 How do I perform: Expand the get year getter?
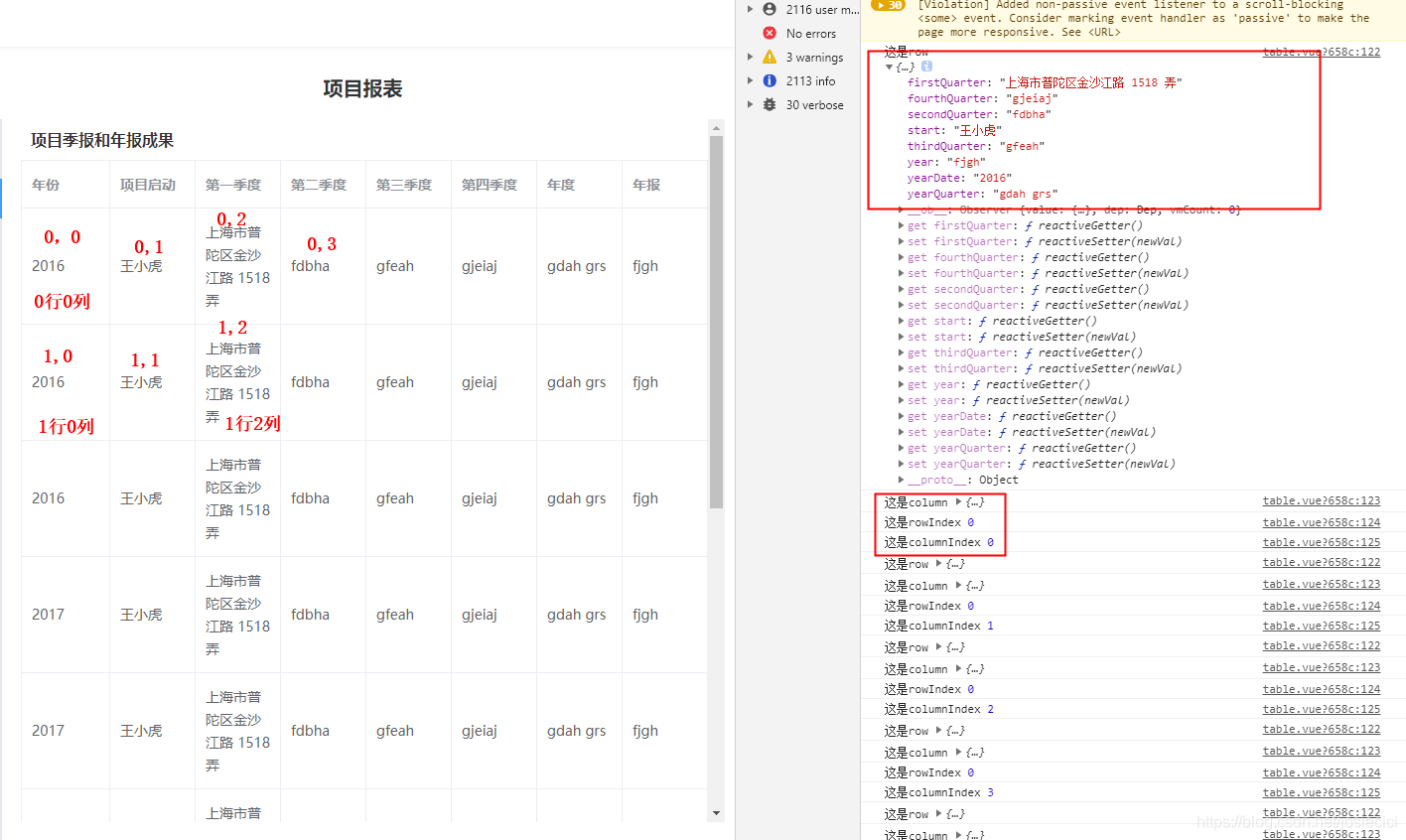(901, 384)
